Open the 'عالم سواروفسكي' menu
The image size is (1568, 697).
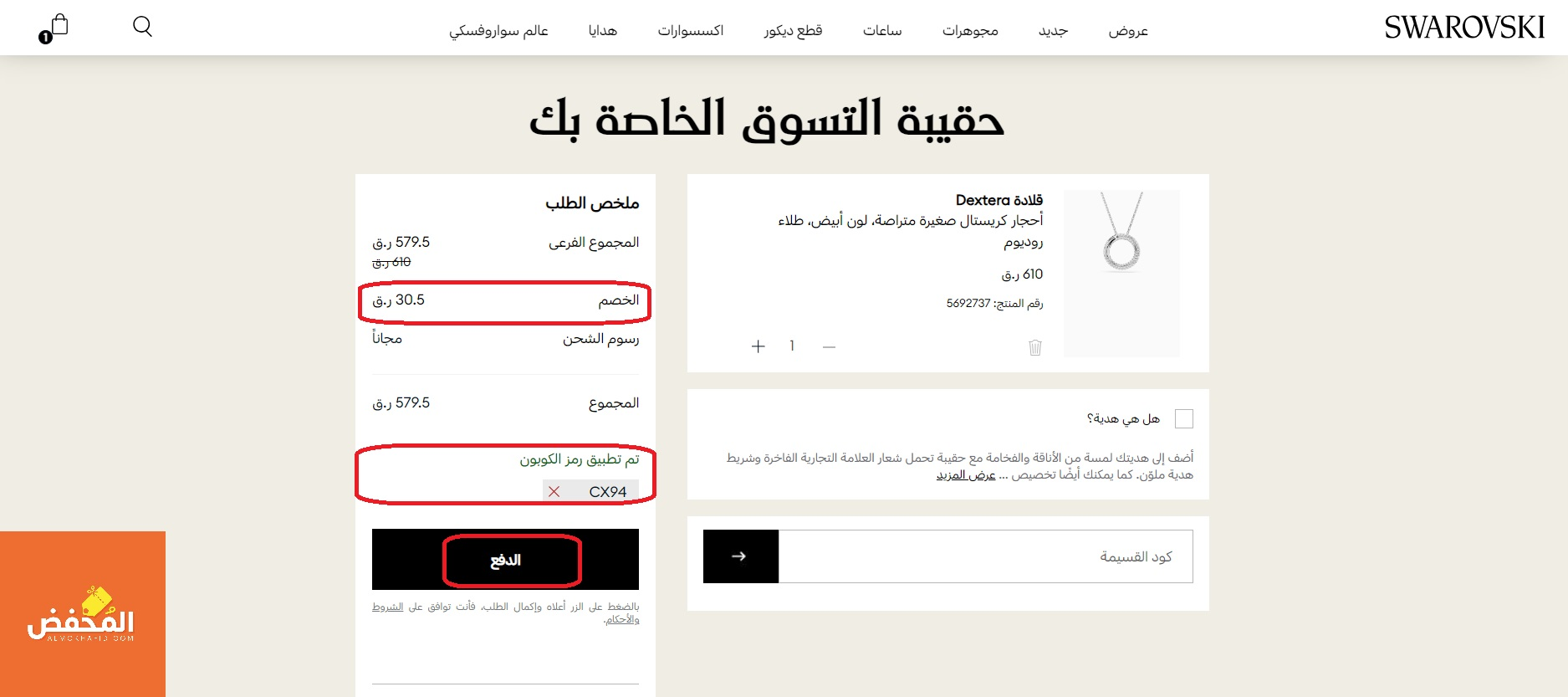498,31
